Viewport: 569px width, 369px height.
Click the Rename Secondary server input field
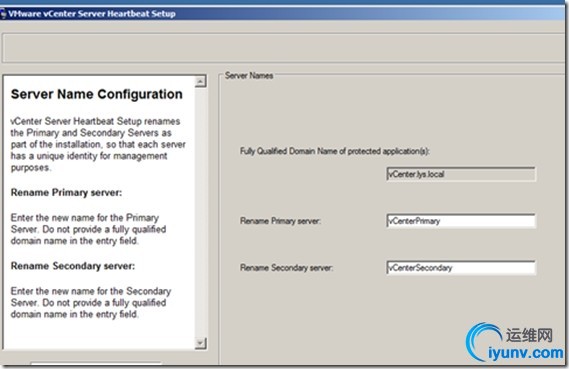(460, 268)
